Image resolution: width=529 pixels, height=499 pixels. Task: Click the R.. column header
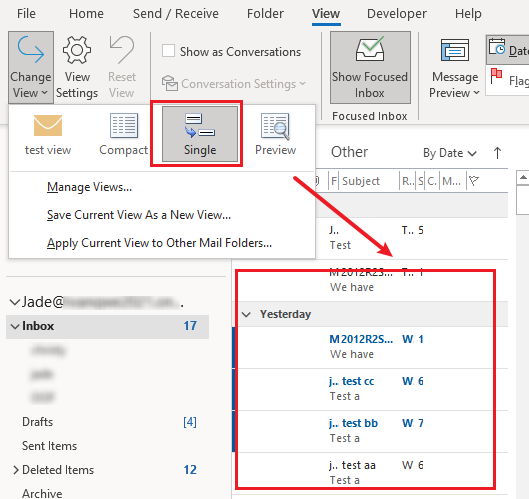click(x=408, y=181)
